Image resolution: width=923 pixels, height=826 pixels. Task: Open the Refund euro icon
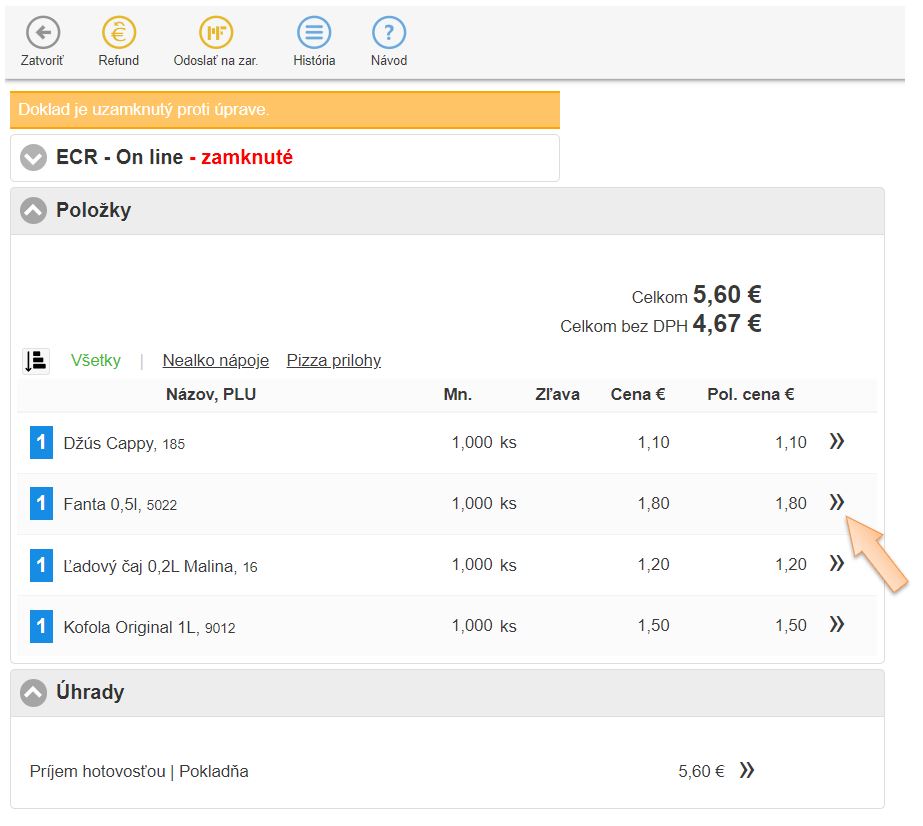click(118, 33)
